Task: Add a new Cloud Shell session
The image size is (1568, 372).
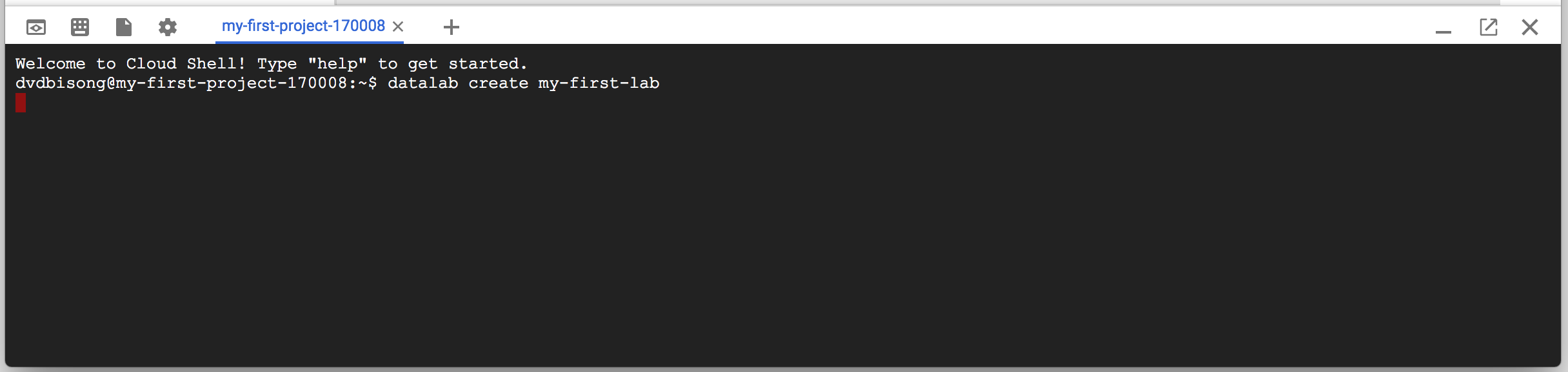Action: (x=452, y=27)
